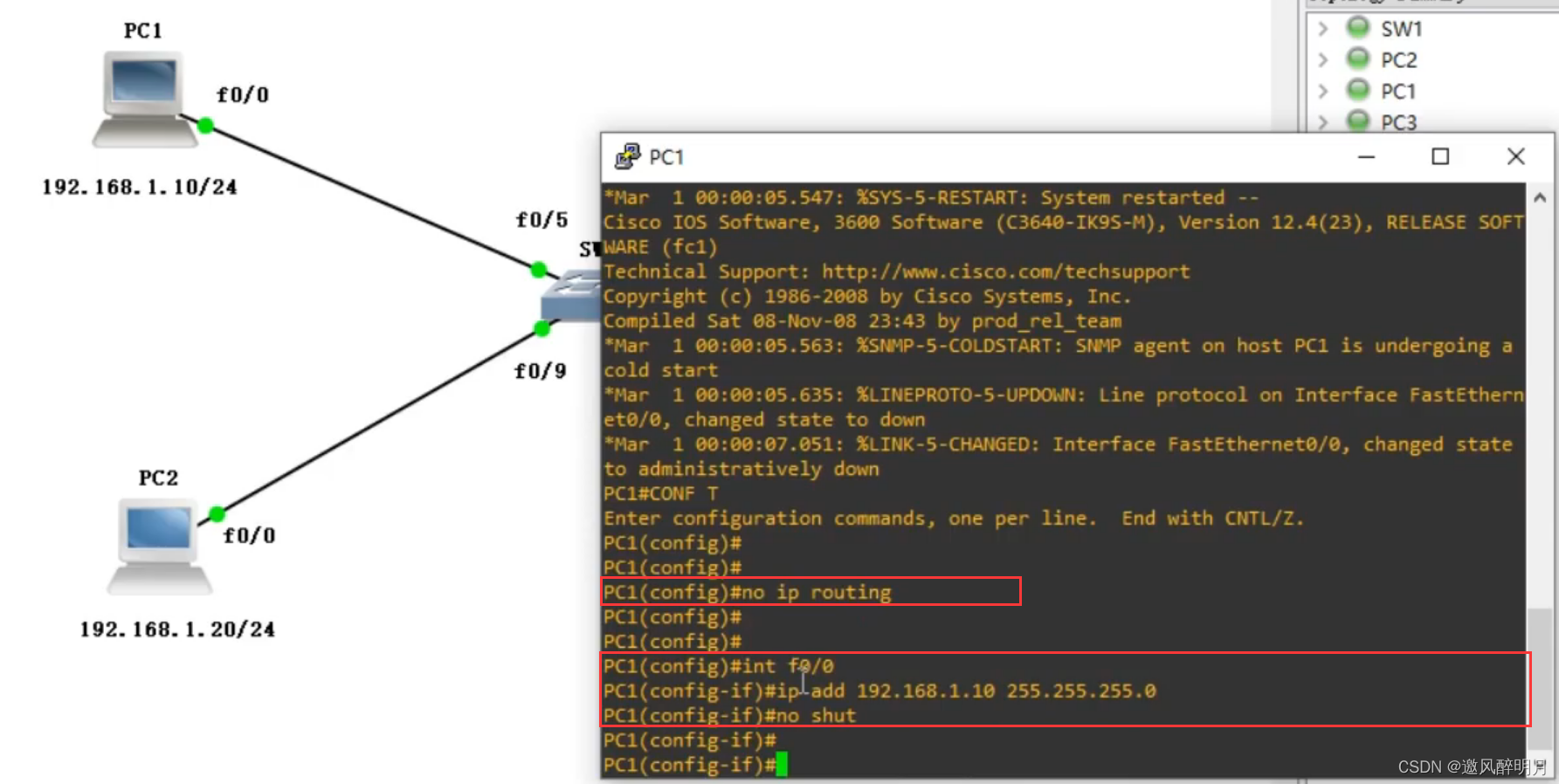Click the green status indicator beside PC2 in summary
1559x784 pixels.
tap(1358, 59)
